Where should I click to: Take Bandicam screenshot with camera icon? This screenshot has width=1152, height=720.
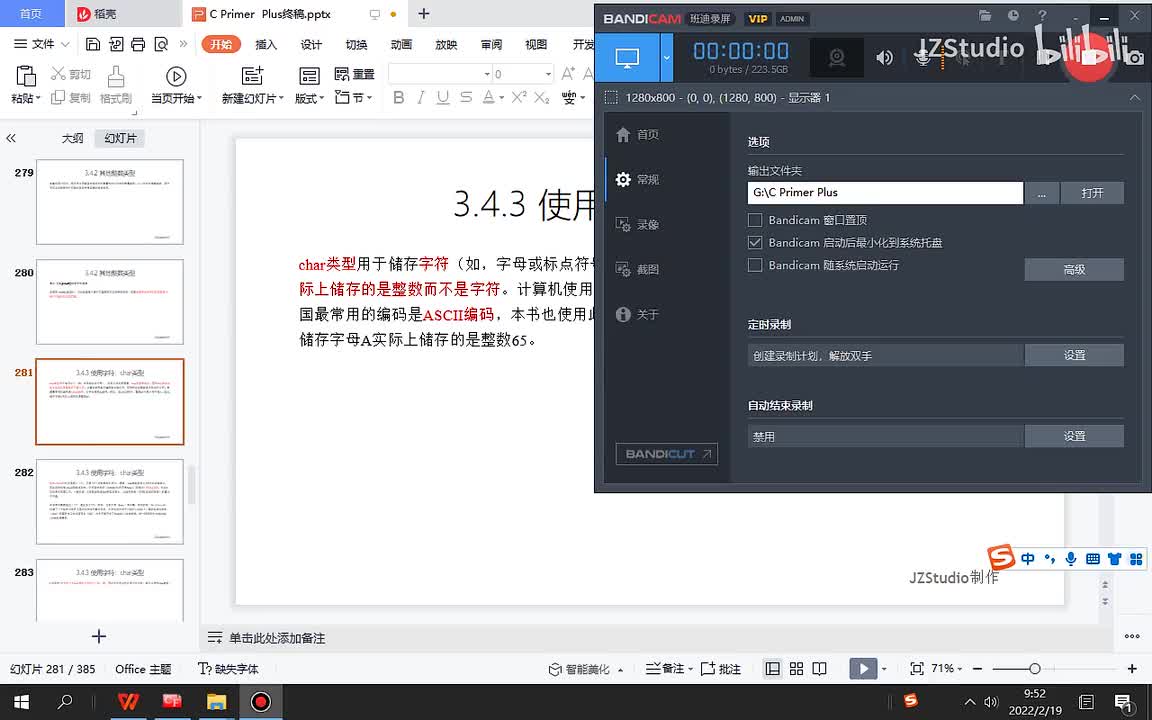[x=1135, y=57]
